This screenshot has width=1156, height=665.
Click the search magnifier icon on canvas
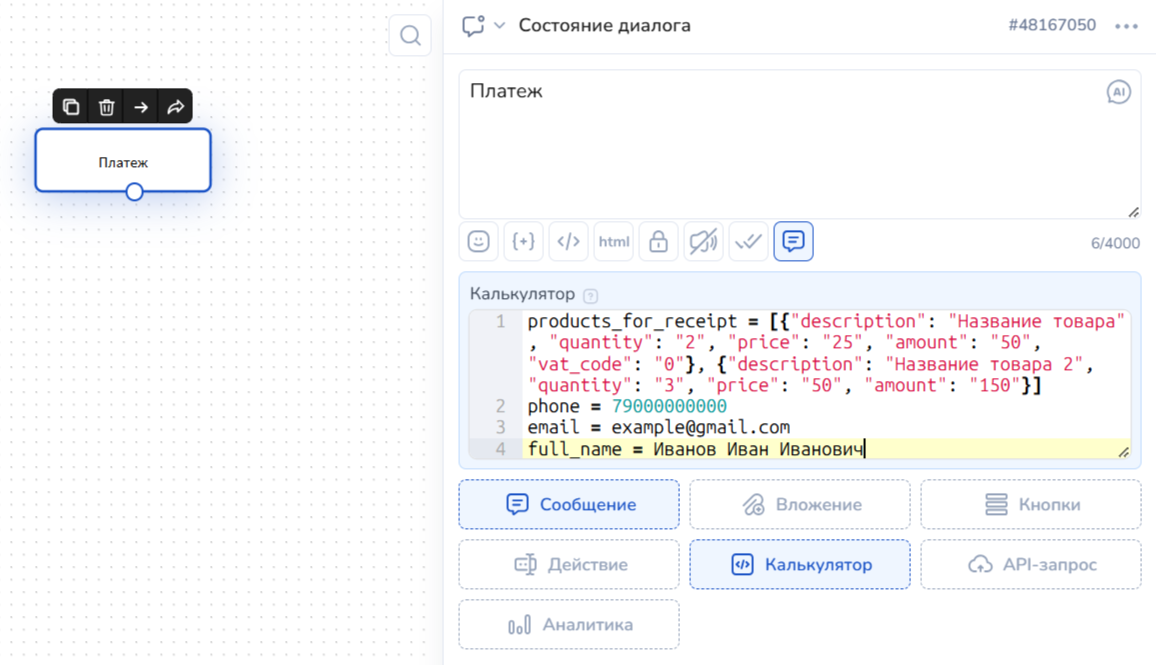pyautogui.click(x=410, y=36)
